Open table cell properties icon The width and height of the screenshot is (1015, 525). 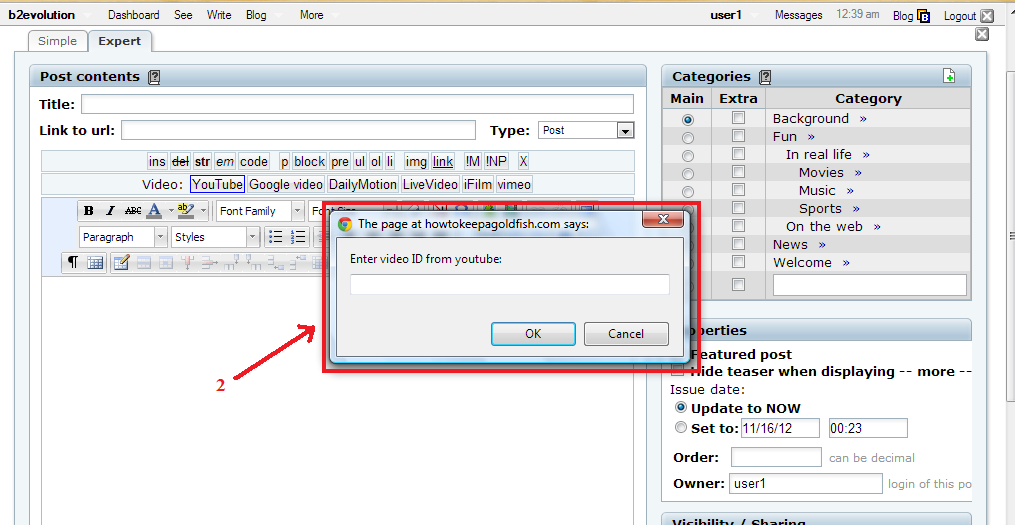[166, 262]
